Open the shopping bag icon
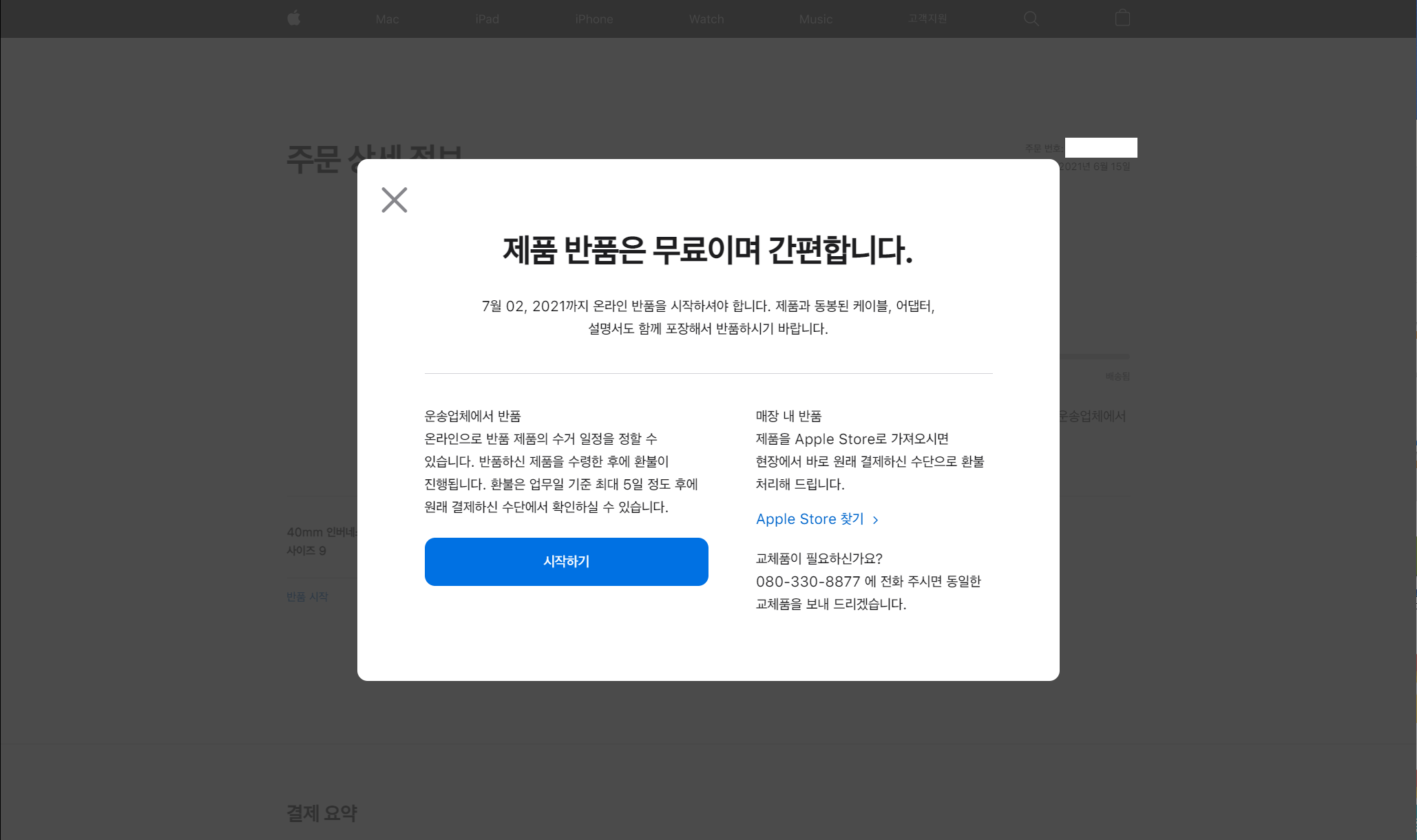The image size is (1417, 840). [1122, 17]
